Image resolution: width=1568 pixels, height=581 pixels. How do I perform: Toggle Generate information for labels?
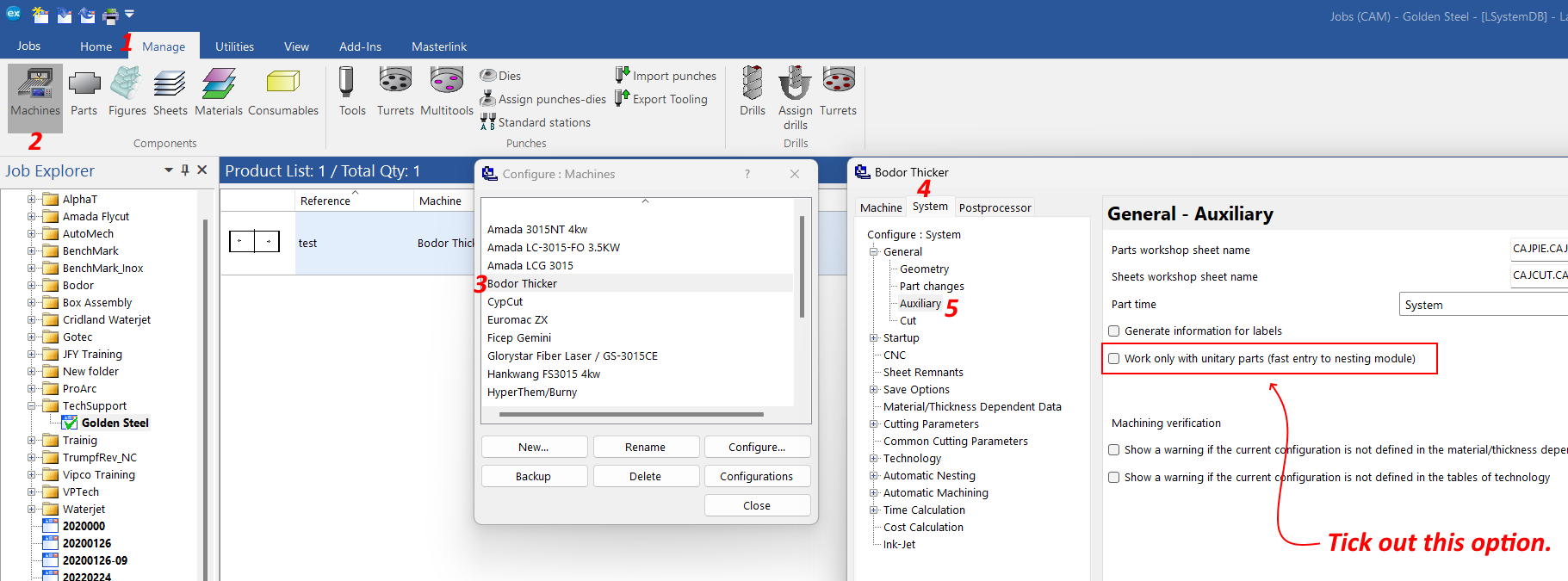click(1114, 331)
